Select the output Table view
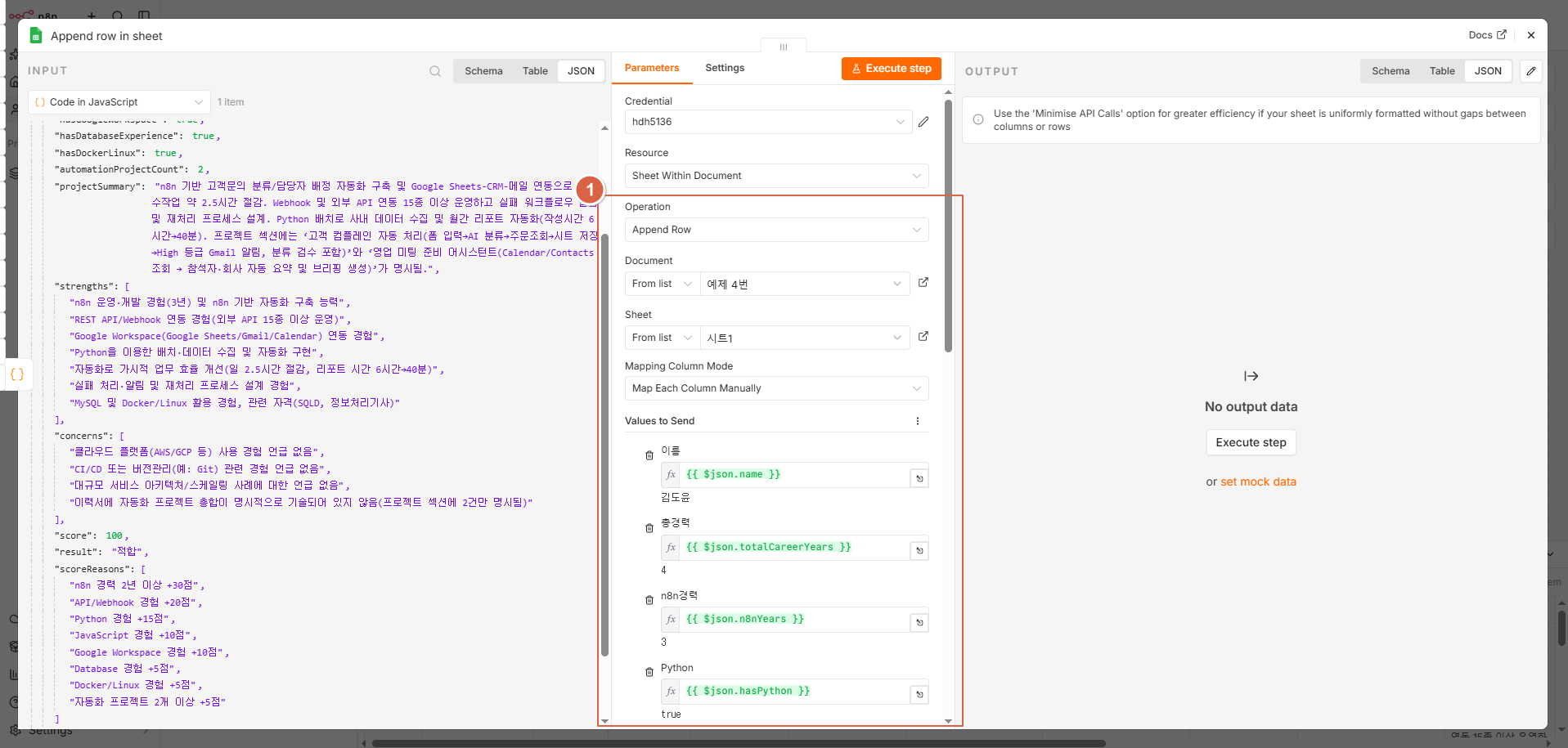Viewport: 1568px width, 748px height. (x=1442, y=71)
